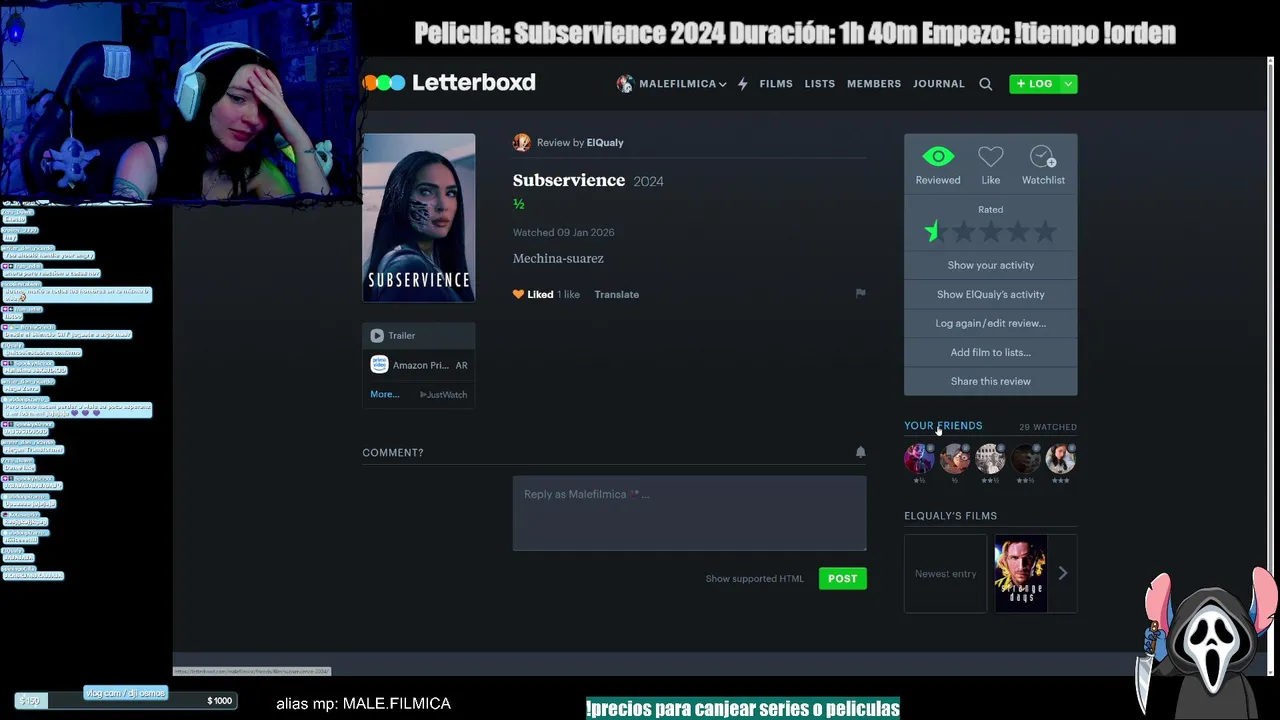Click Show ElQualy's activity

(991, 294)
